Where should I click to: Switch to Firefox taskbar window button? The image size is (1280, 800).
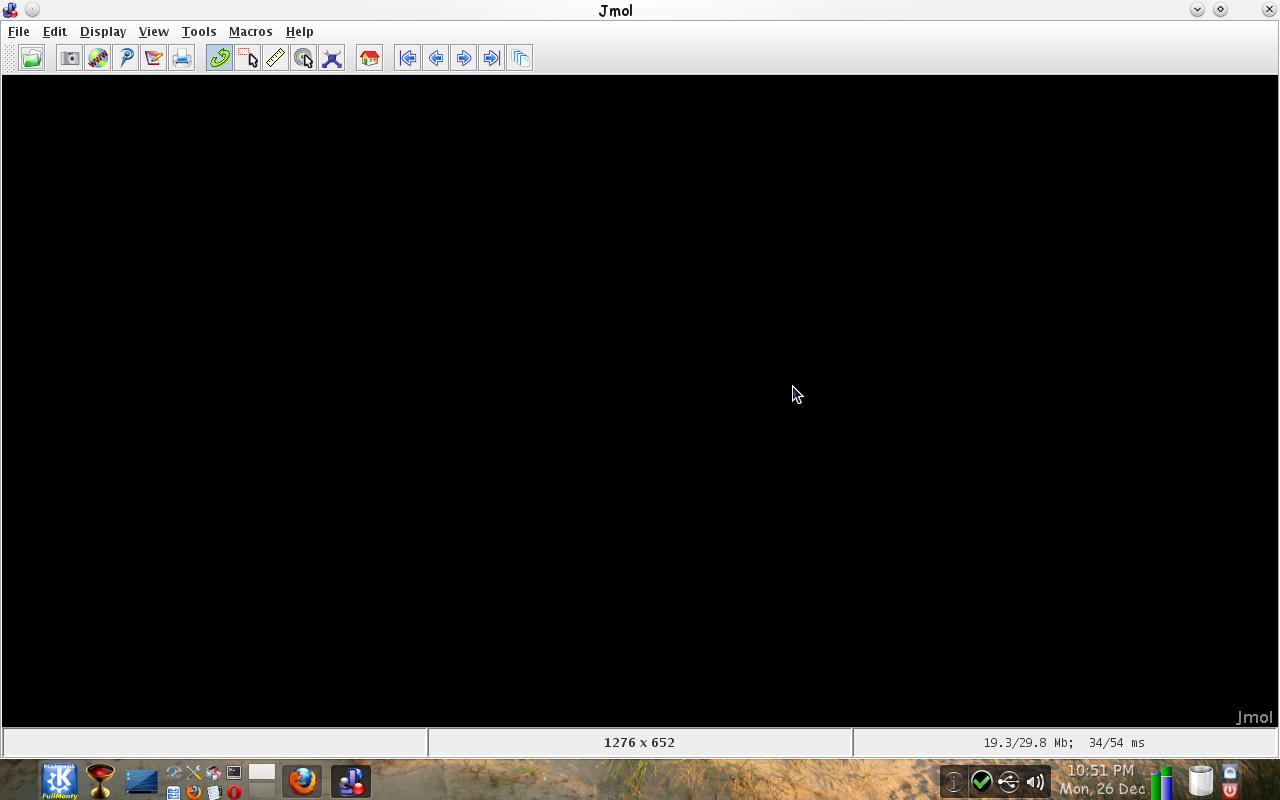point(302,781)
